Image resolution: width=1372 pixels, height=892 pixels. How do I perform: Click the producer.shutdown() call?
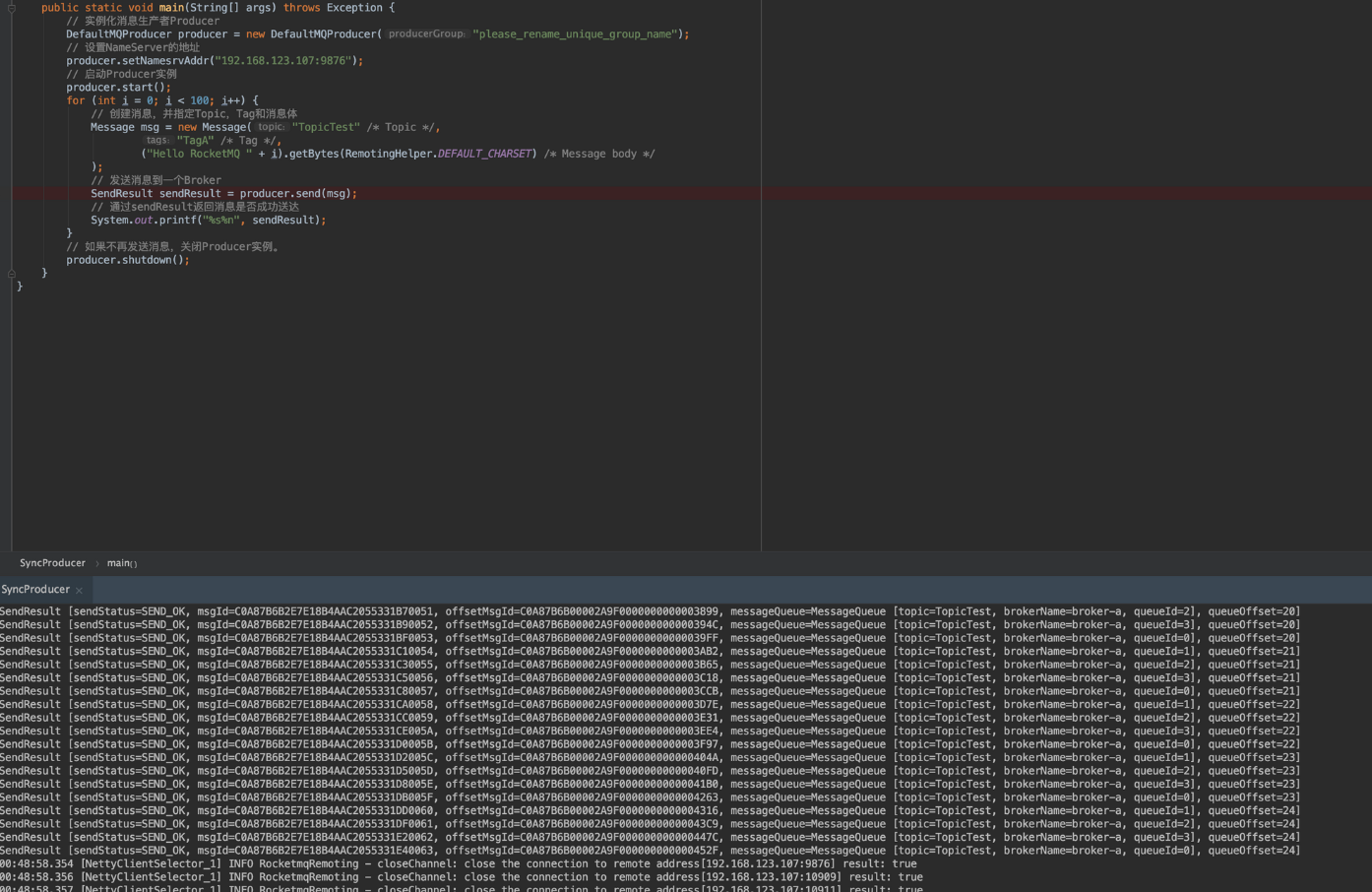click(x=127, y=260)
